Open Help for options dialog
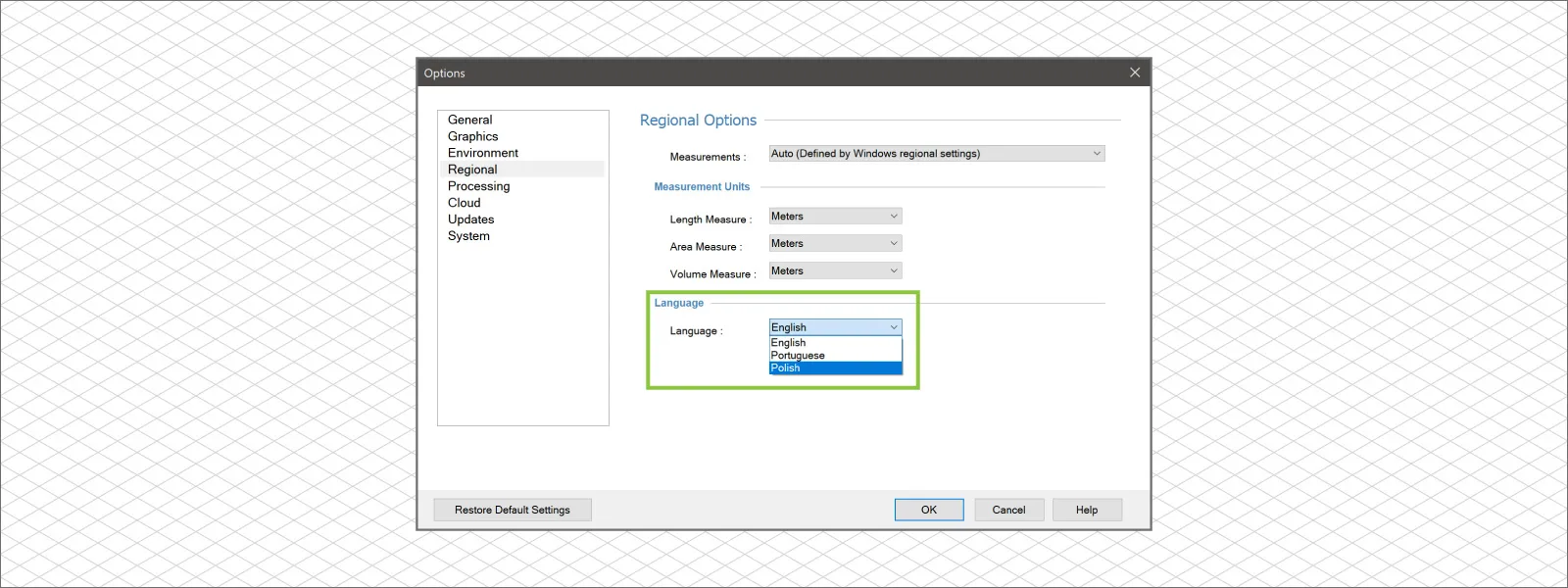The width and height of the screenshot is (1568, 588). pos(1087,510)
